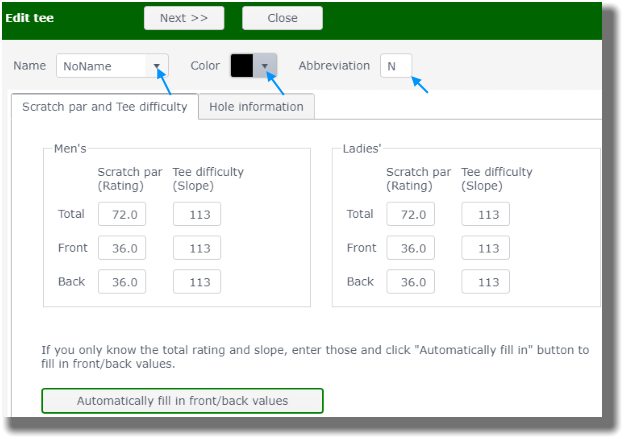Click the Ladies' group label
Screen dimensions: 624x439
pyautogui.click(x=362, y=148)
